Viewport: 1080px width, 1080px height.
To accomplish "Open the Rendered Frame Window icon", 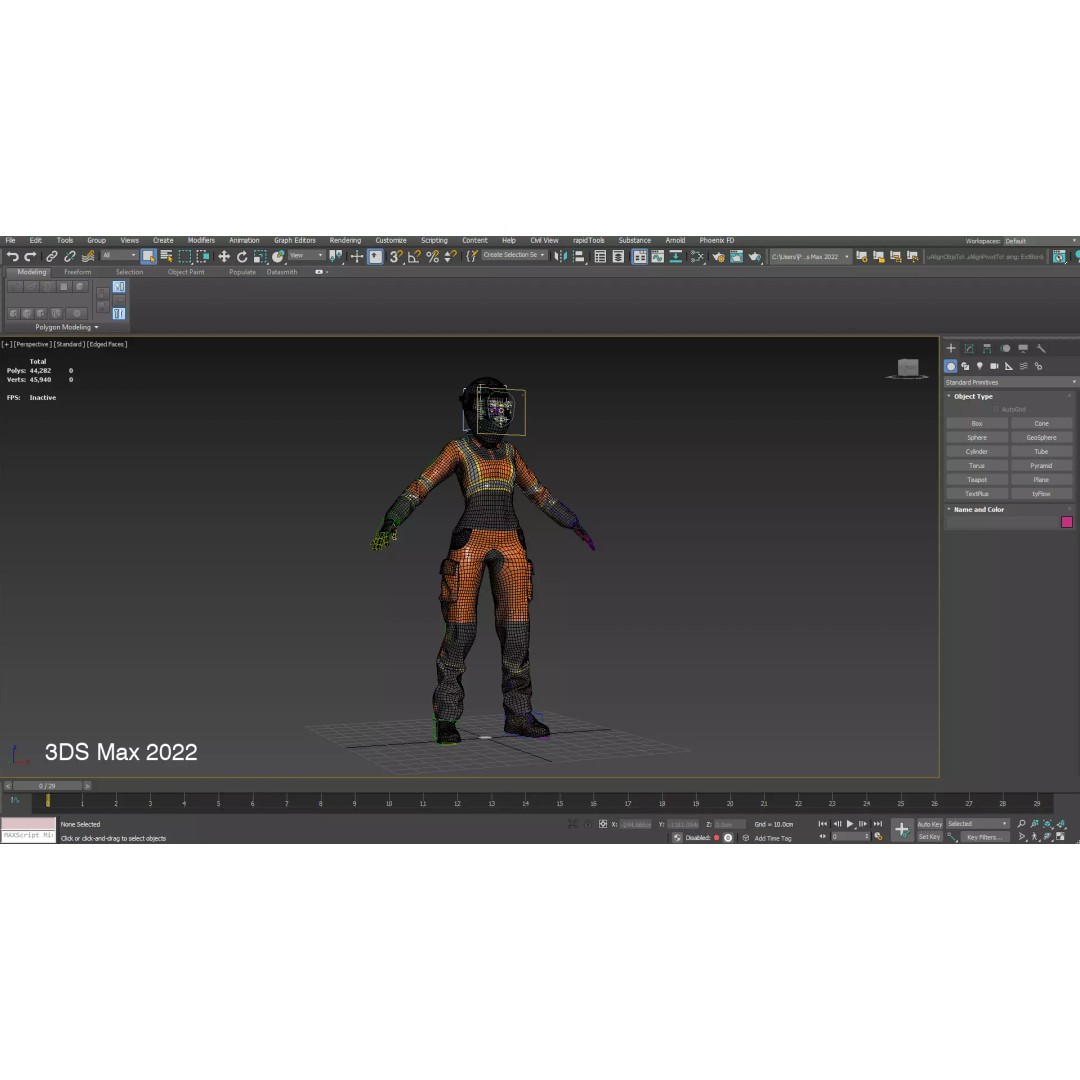I will pyautogui.click(x=736, y=256).
